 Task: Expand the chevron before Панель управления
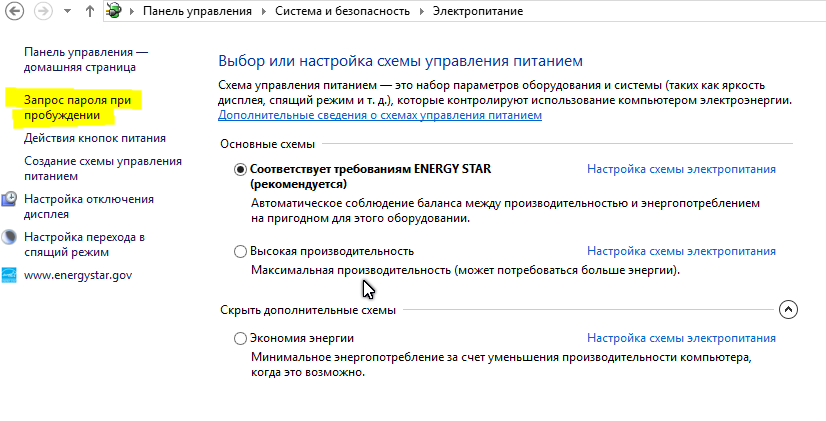pos(132,11)
